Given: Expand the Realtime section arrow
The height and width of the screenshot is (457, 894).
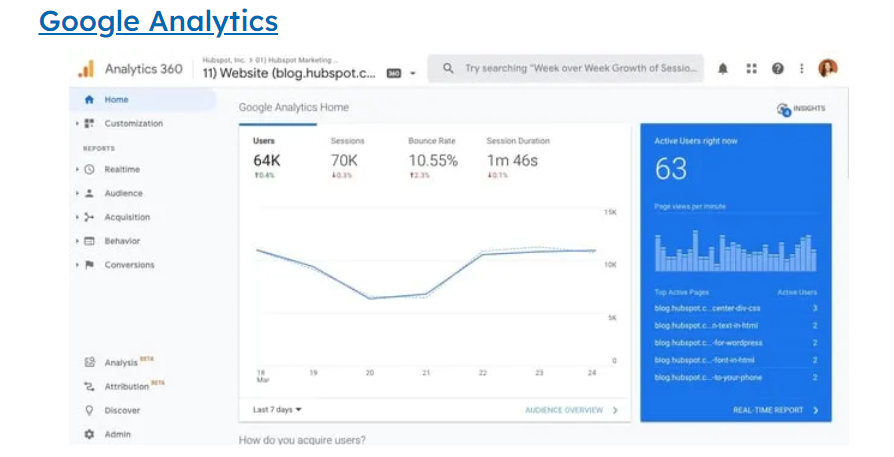Looking at the screenshot, I should coord(77,170).
